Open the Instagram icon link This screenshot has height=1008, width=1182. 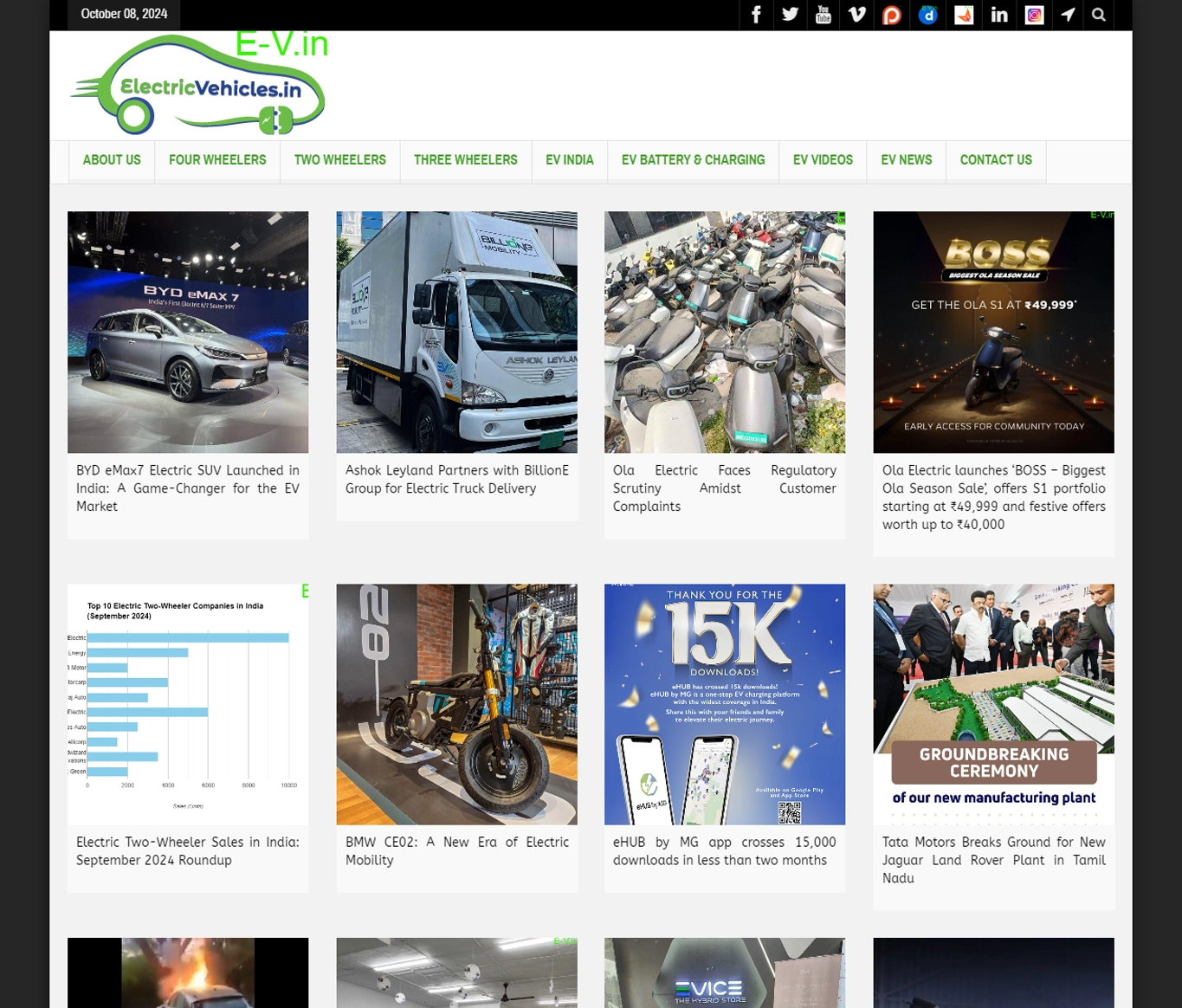[x=1034, y=15]
